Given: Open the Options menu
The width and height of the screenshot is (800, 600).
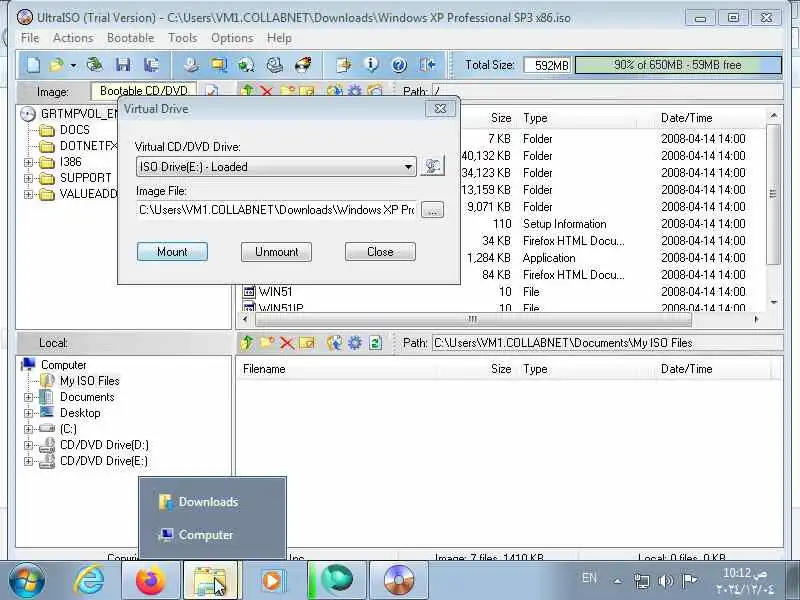Looking at the screenshot, I should [232, 38].
